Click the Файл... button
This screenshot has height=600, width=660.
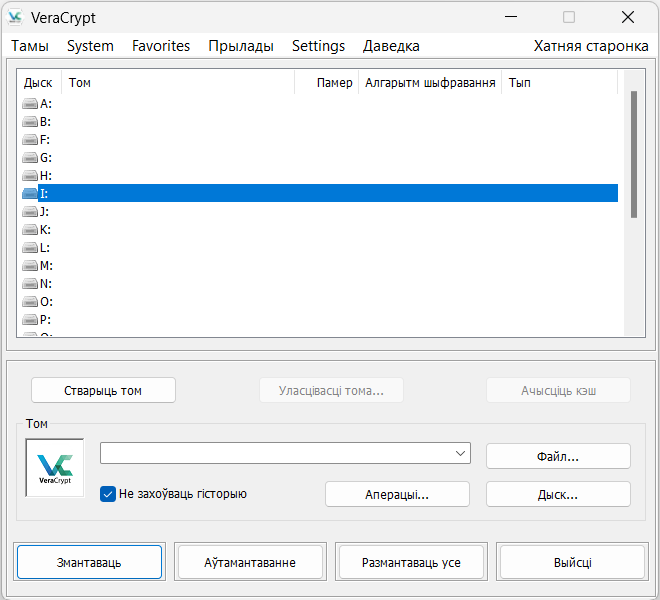[558, 456]
